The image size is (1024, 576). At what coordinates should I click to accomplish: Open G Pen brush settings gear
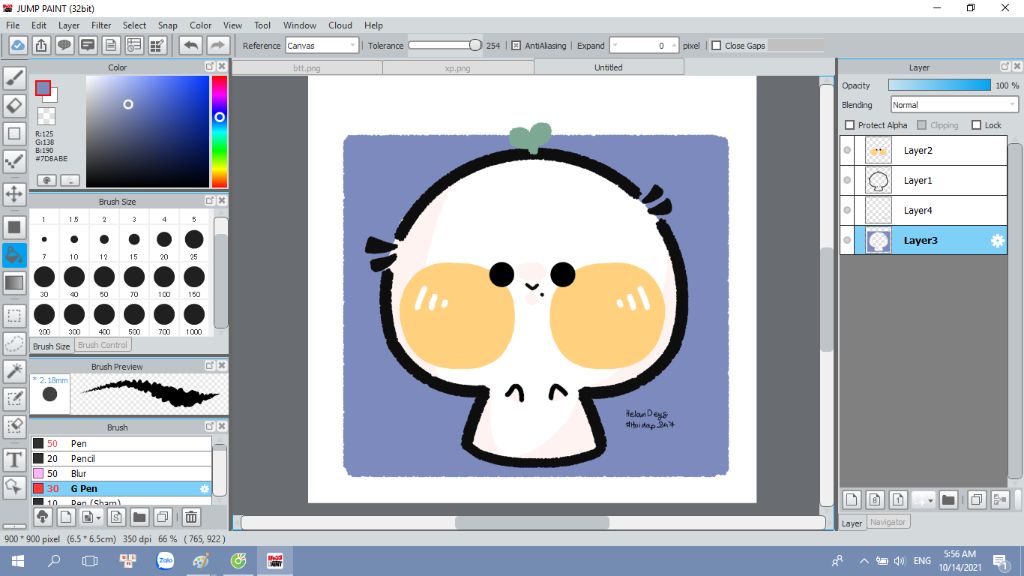click(204, 488)
